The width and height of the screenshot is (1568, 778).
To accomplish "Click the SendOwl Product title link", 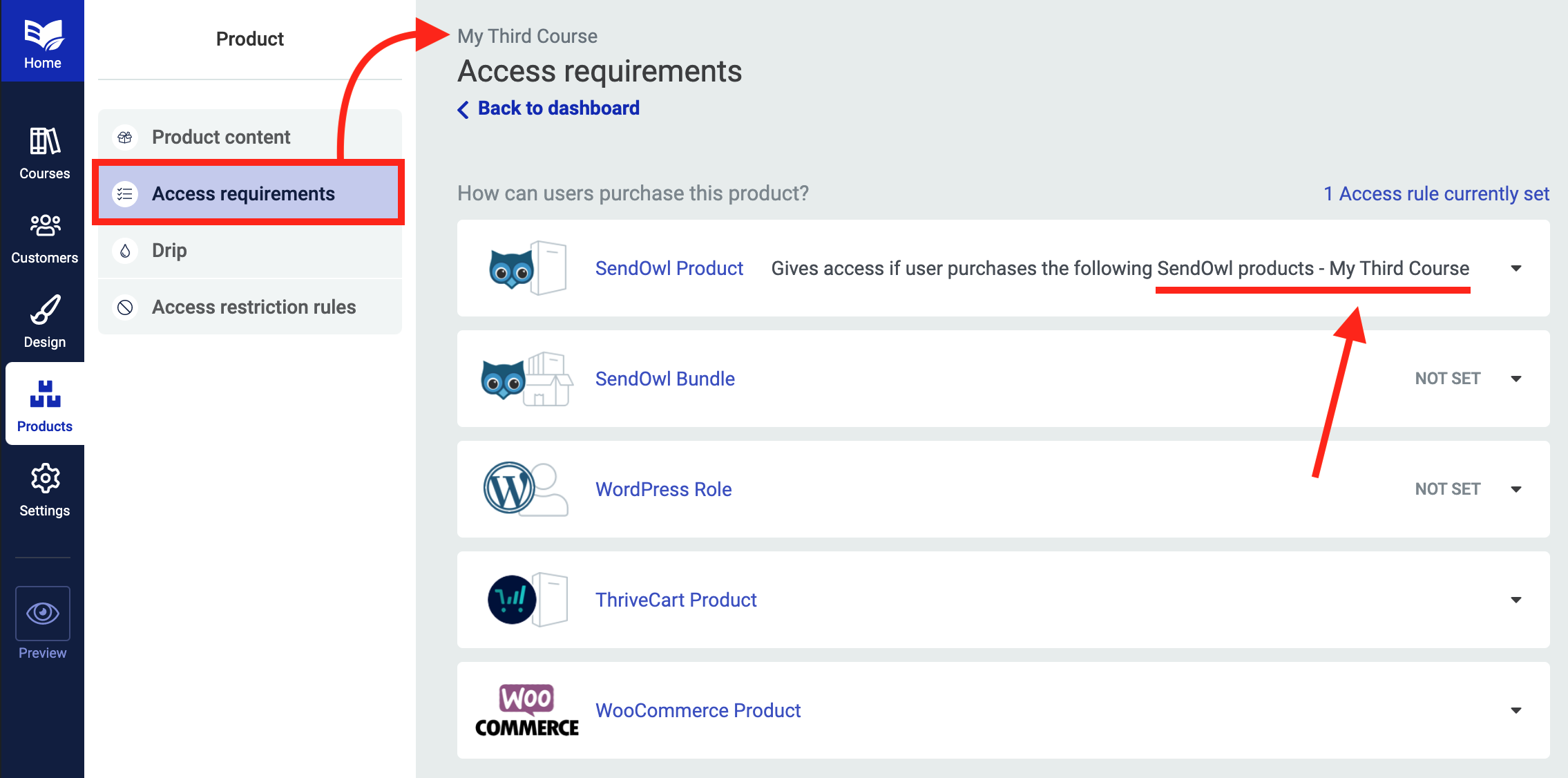I will [x=669, y=268].
